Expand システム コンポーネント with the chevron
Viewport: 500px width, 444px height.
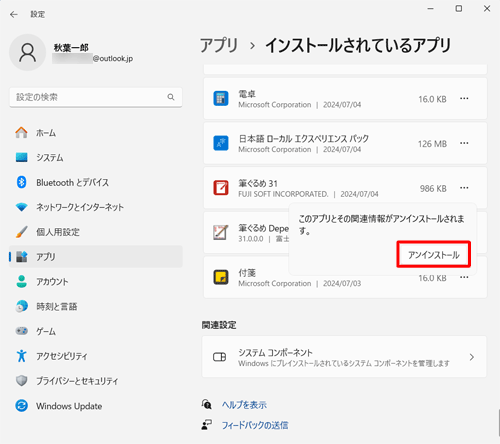click(472, 357)
